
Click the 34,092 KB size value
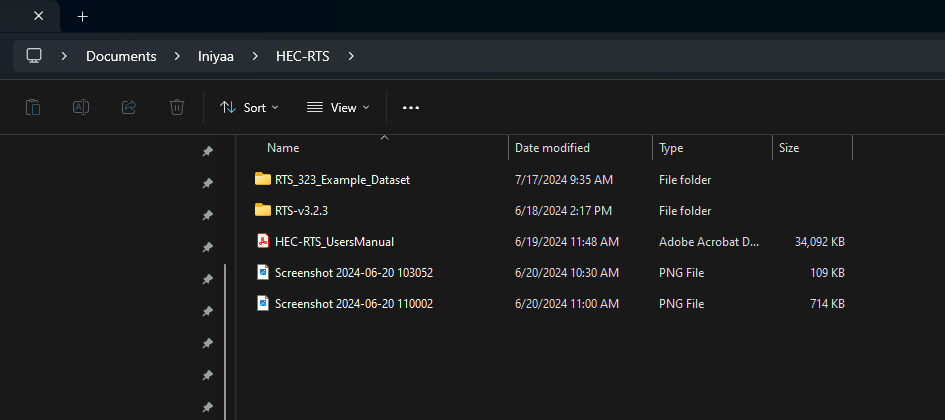[820, 242]
